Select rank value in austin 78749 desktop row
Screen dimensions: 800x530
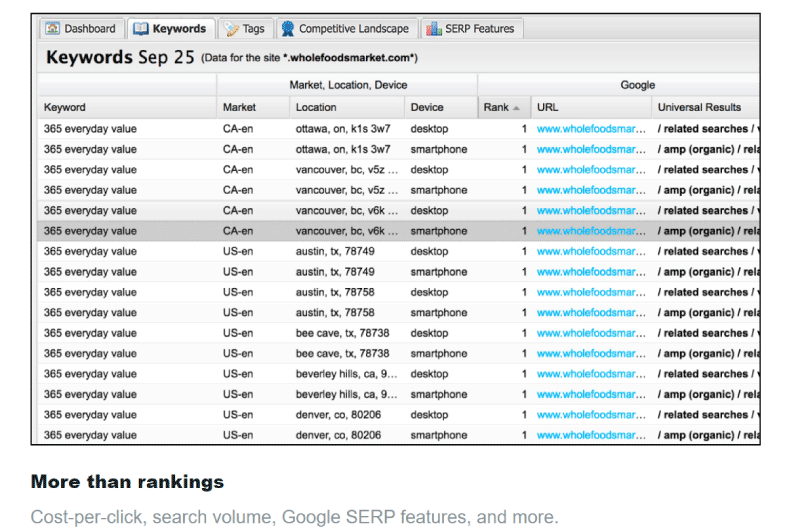click(524, 251)
